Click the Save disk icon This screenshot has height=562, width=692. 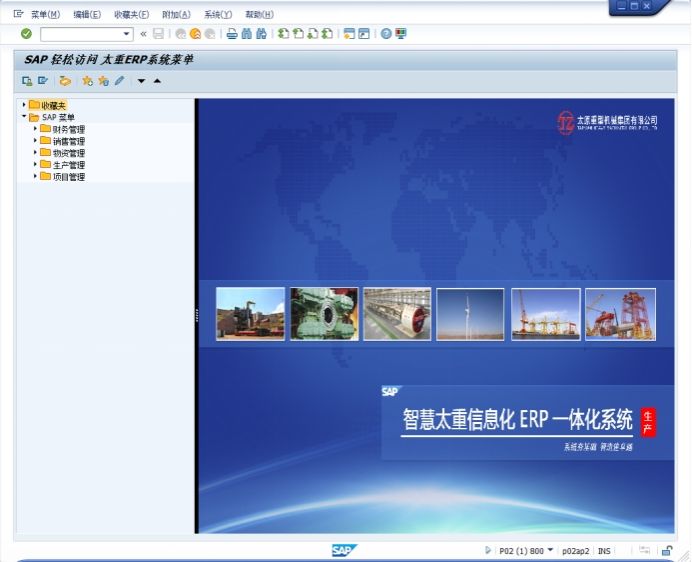click(x=158, y=34)
